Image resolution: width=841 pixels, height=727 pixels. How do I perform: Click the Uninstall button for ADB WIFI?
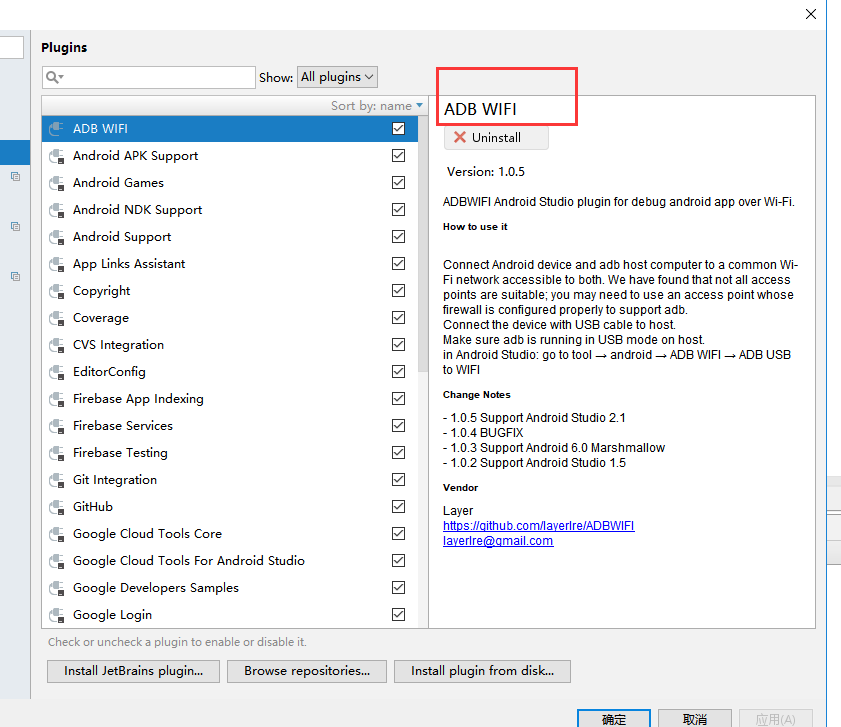[496, 138]
